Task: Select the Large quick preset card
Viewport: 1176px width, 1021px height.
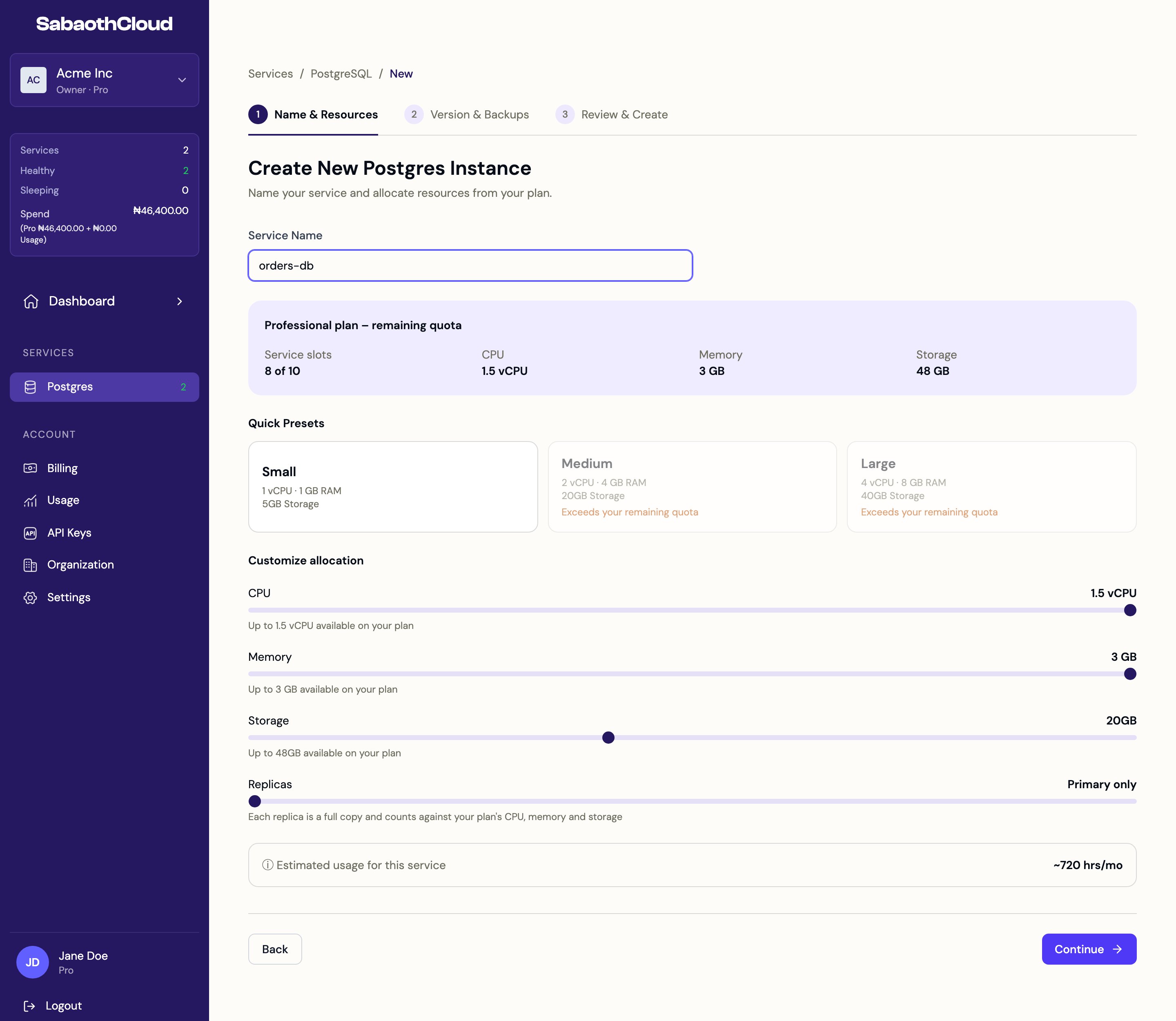Action: (991, 487)
